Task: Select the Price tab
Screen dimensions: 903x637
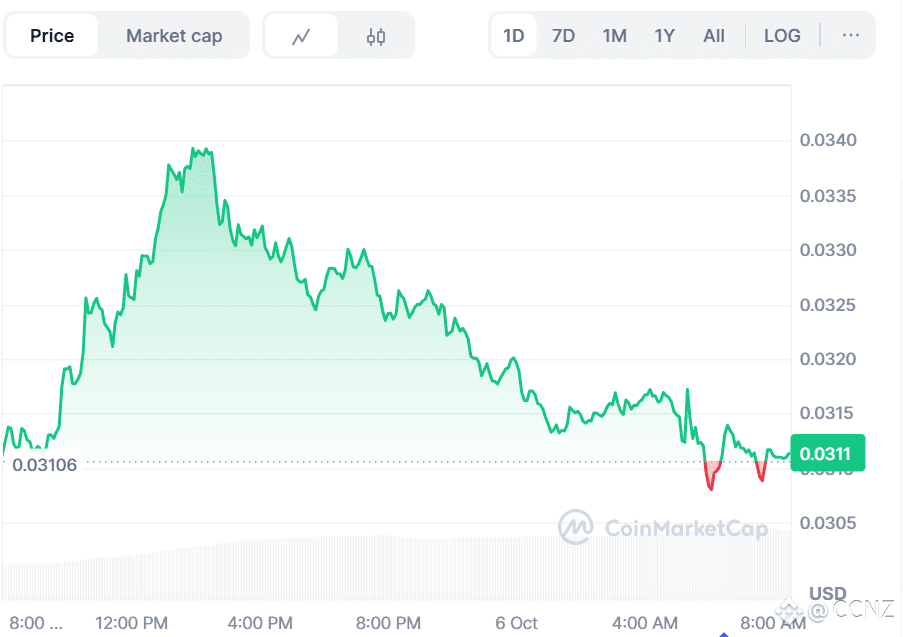Action: tap(52, 36)
